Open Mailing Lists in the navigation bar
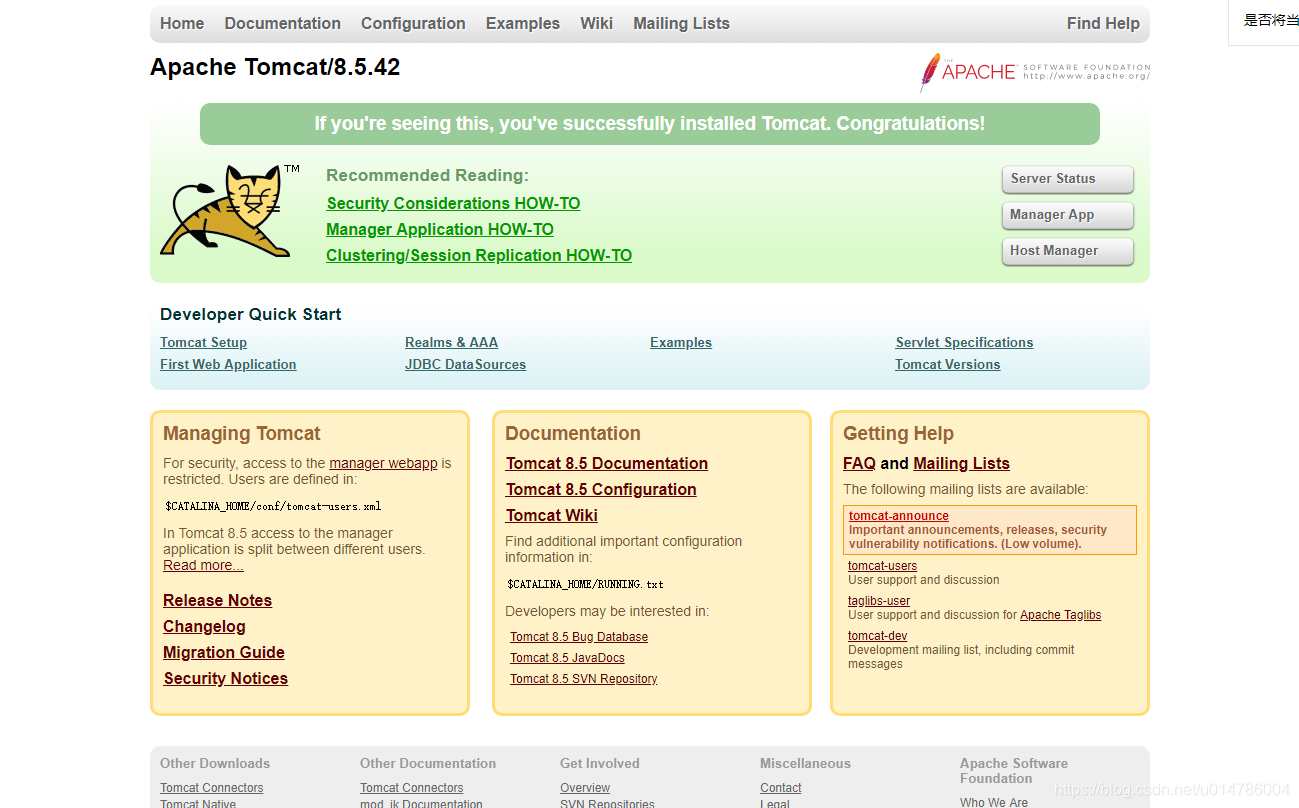 (681, 23)
